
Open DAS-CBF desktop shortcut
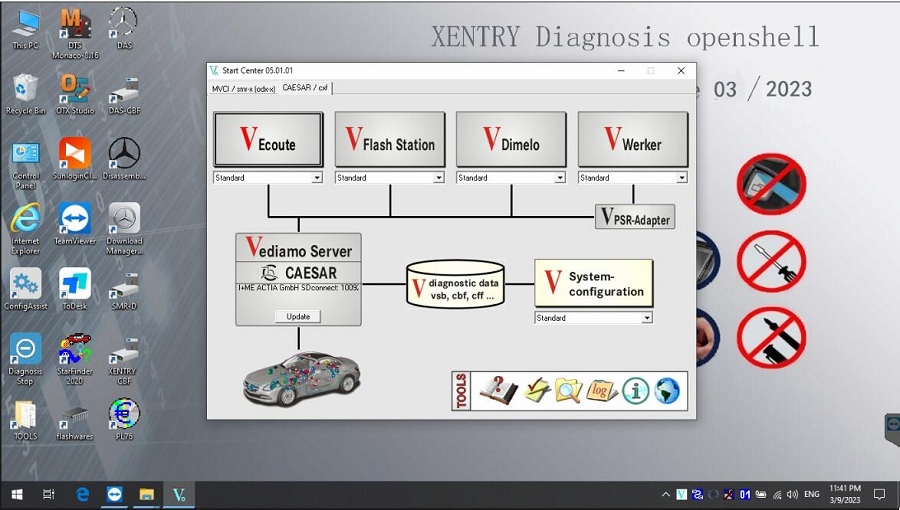pyautogui.click(x=124, y=95)
